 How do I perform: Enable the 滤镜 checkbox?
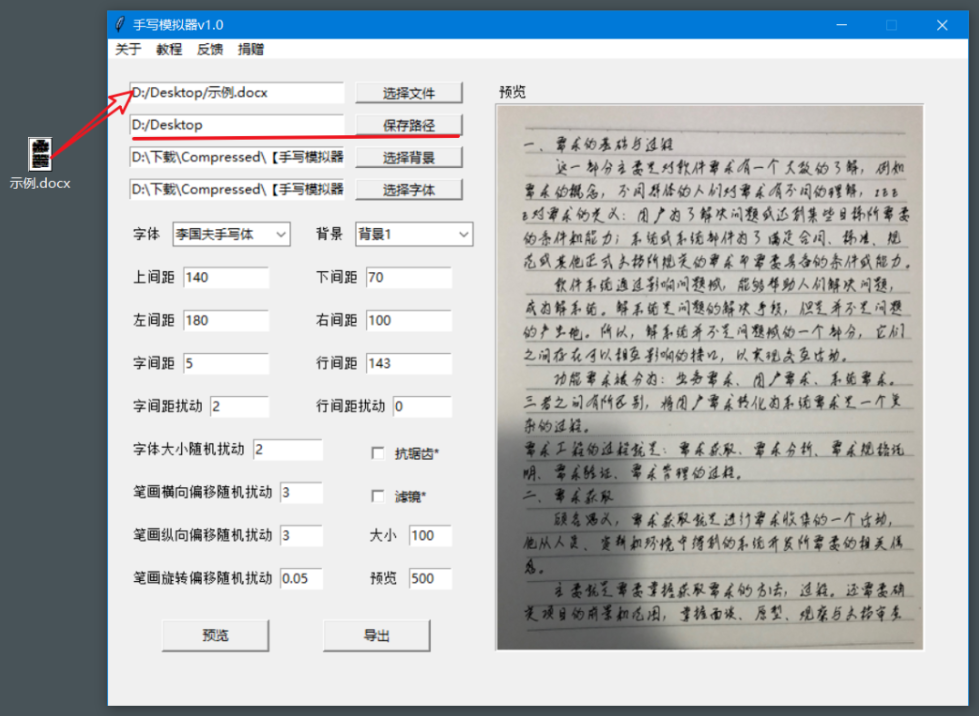[x=378, y=496]
